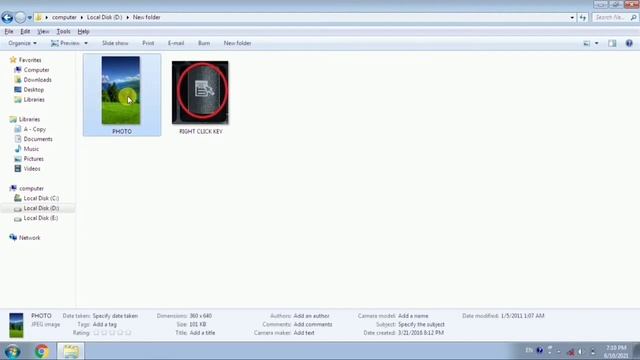Select the PHOTO image thumbnail
The image size is (640, 360).
121,90
